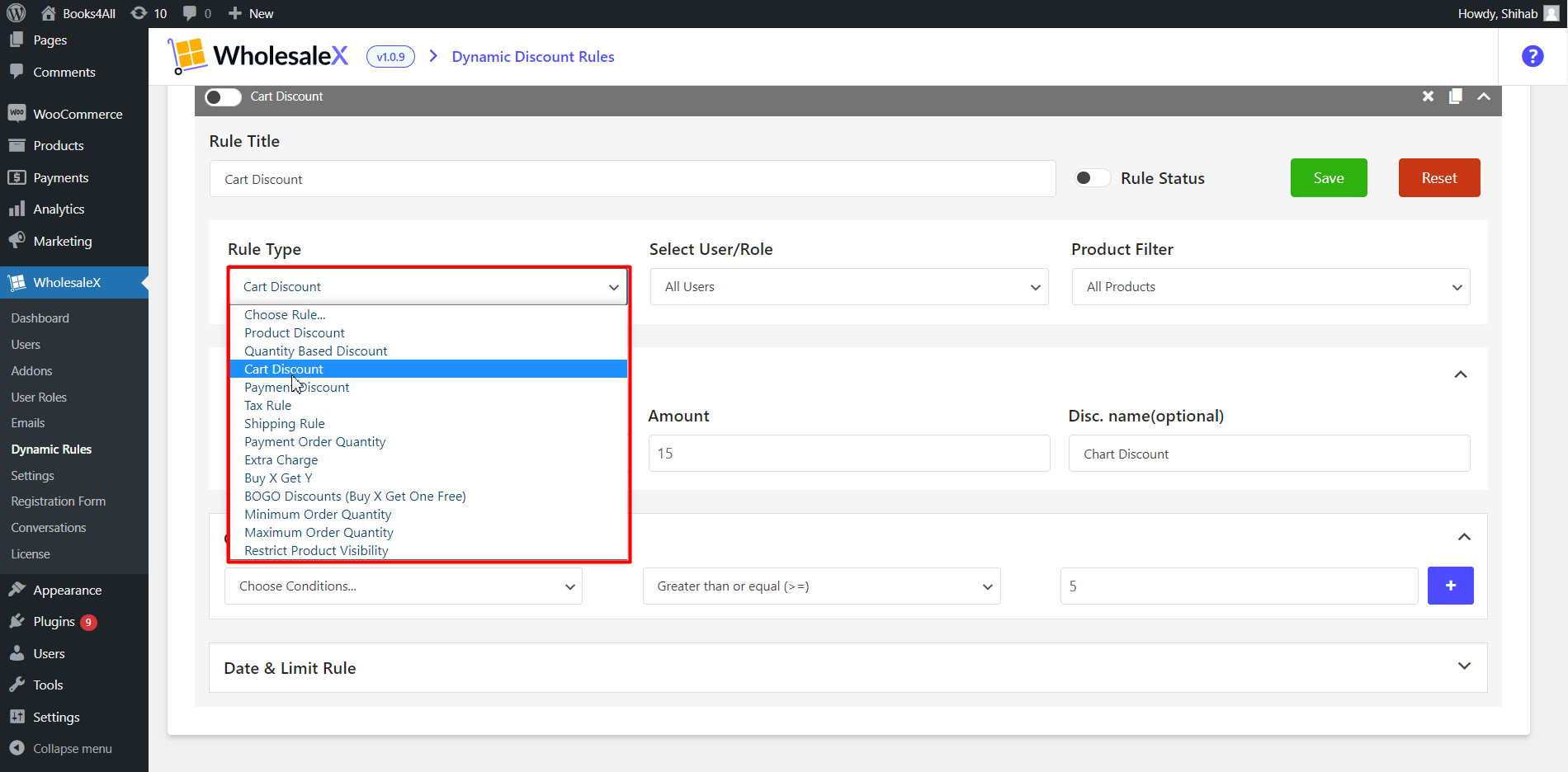Delete the Cart Discount rule with X icon
1568x772 pixels.
coord(1428,96)
